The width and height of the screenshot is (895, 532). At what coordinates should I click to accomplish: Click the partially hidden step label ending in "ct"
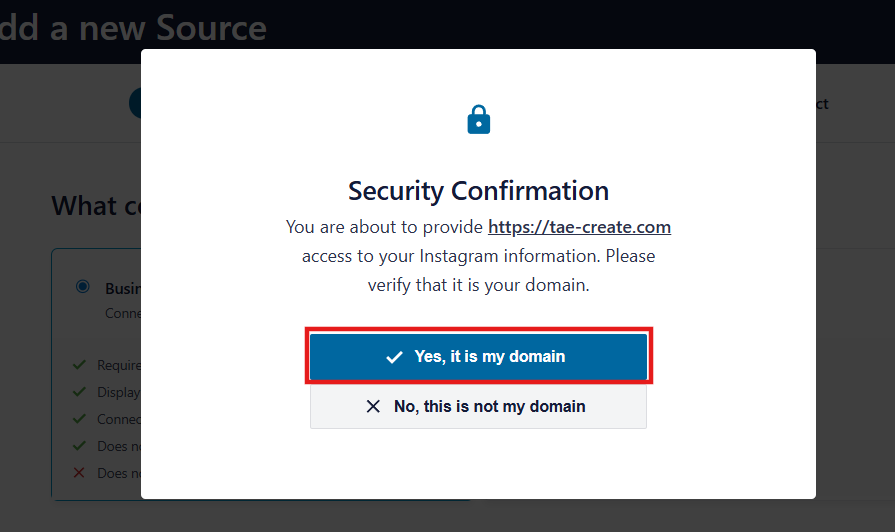(821, 104)
